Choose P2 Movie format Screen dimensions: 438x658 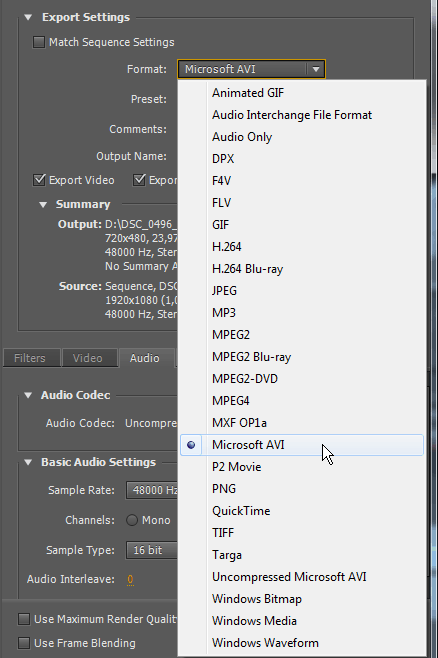click(x=302, y=467)
